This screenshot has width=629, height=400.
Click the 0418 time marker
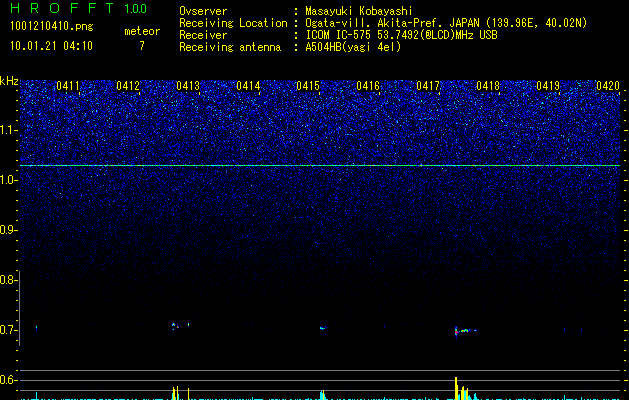[488, 86]
